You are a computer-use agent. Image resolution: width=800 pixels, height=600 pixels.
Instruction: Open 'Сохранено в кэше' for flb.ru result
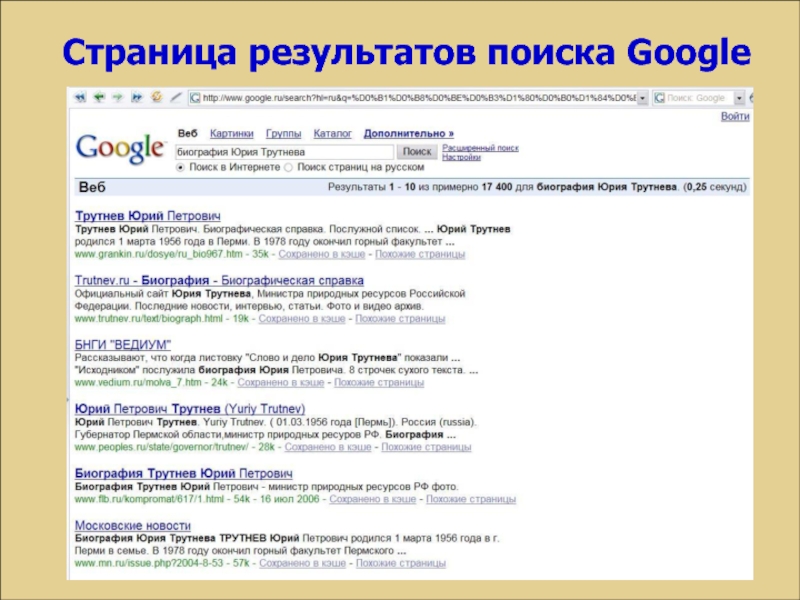pyautogui.click(x=372, y=499)
